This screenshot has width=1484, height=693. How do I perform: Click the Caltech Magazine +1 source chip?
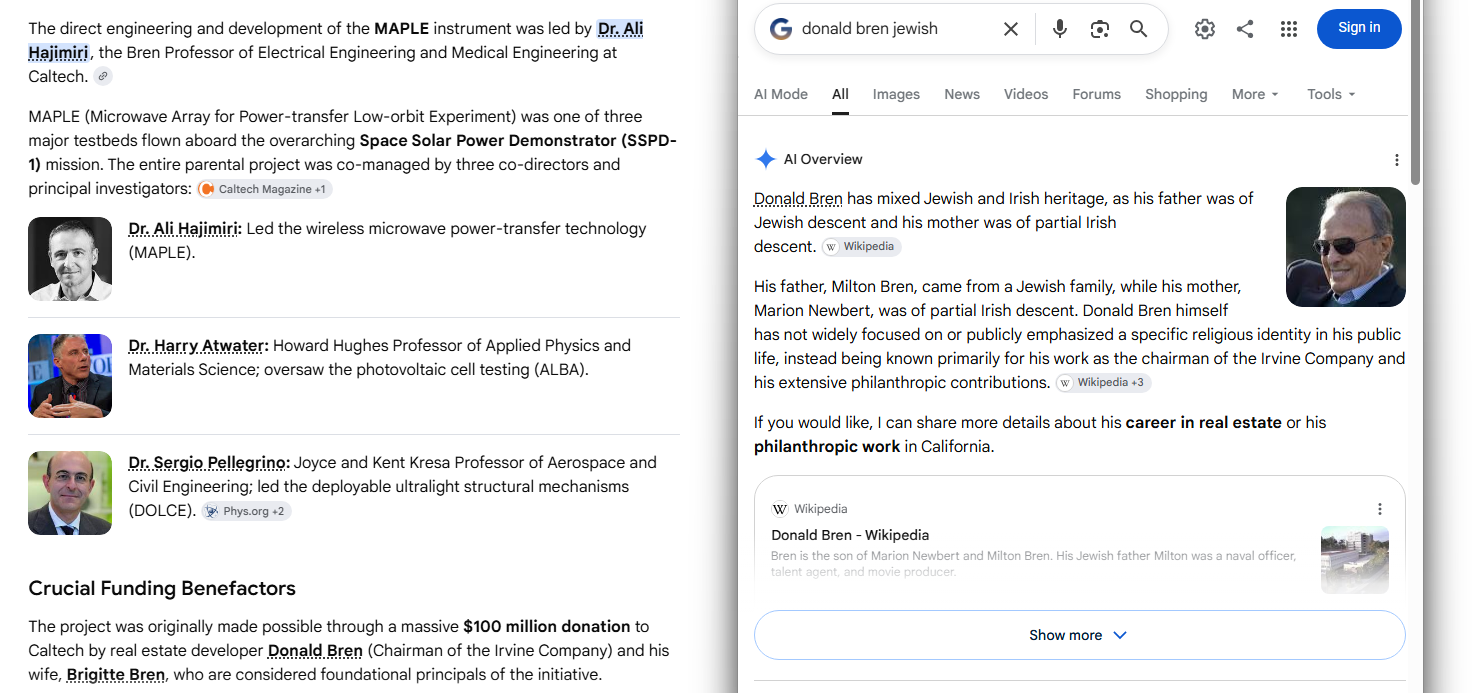click(x=264, y=189)
